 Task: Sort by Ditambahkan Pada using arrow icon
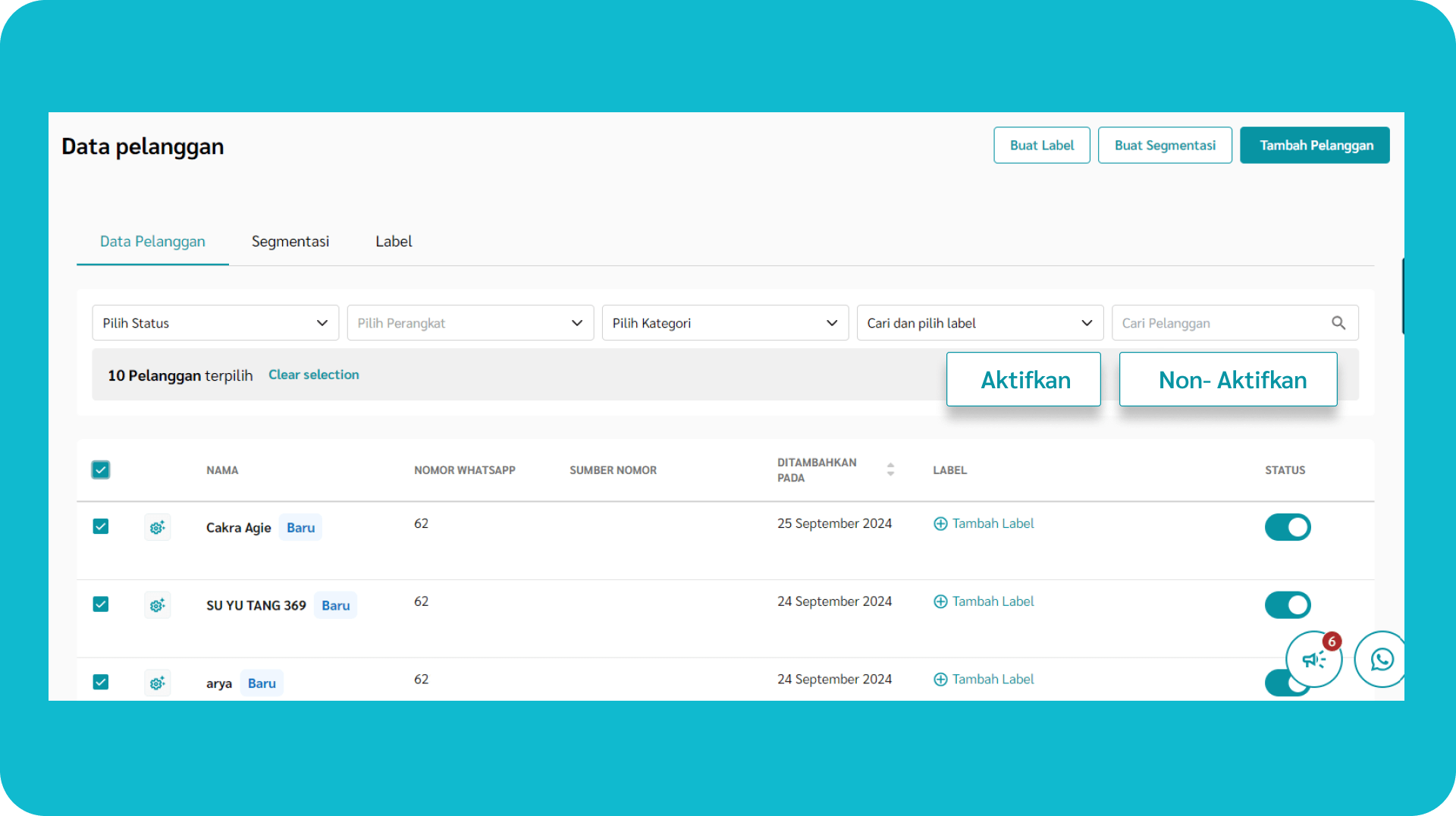pos(890,469)
